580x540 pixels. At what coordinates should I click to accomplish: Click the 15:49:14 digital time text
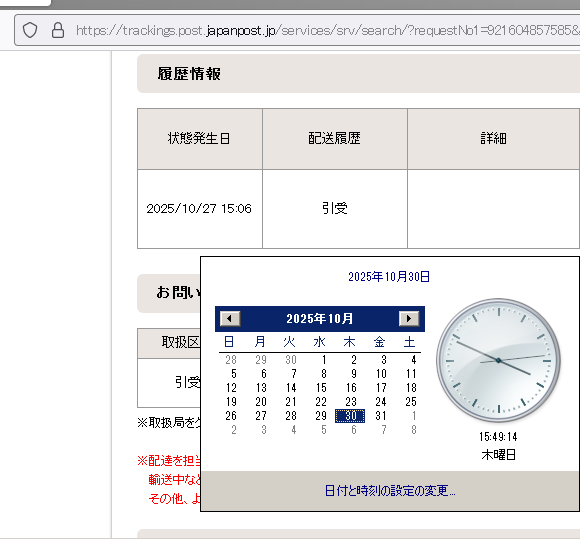click(498, 437)
